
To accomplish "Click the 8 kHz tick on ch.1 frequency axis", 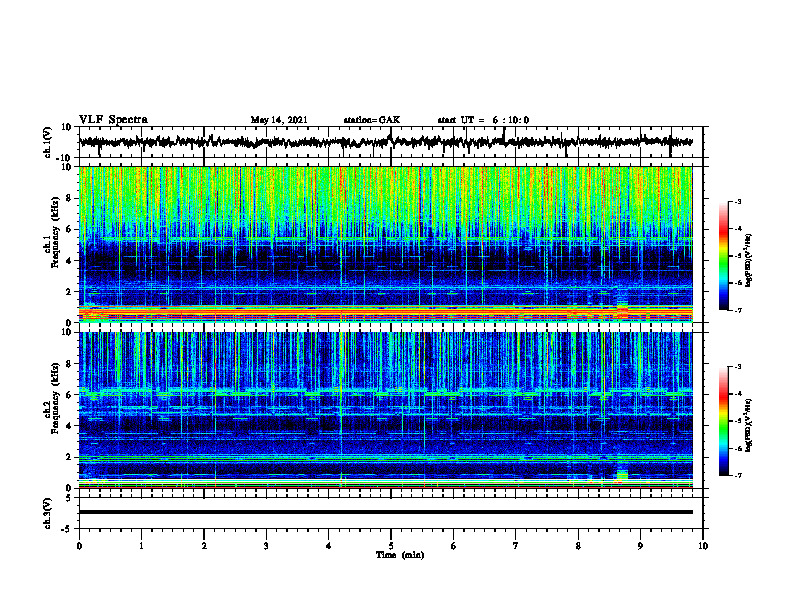I will [x=70, y=198].
